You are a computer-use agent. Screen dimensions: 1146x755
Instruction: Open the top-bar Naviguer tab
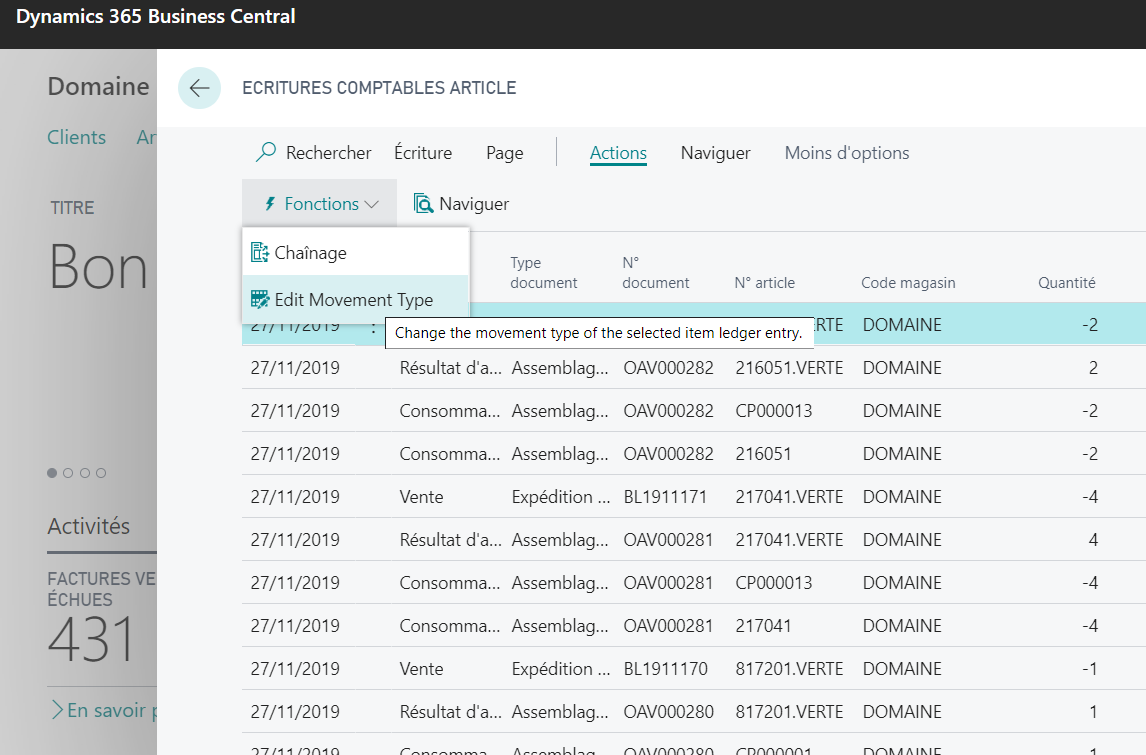click(x=715, y=153)
